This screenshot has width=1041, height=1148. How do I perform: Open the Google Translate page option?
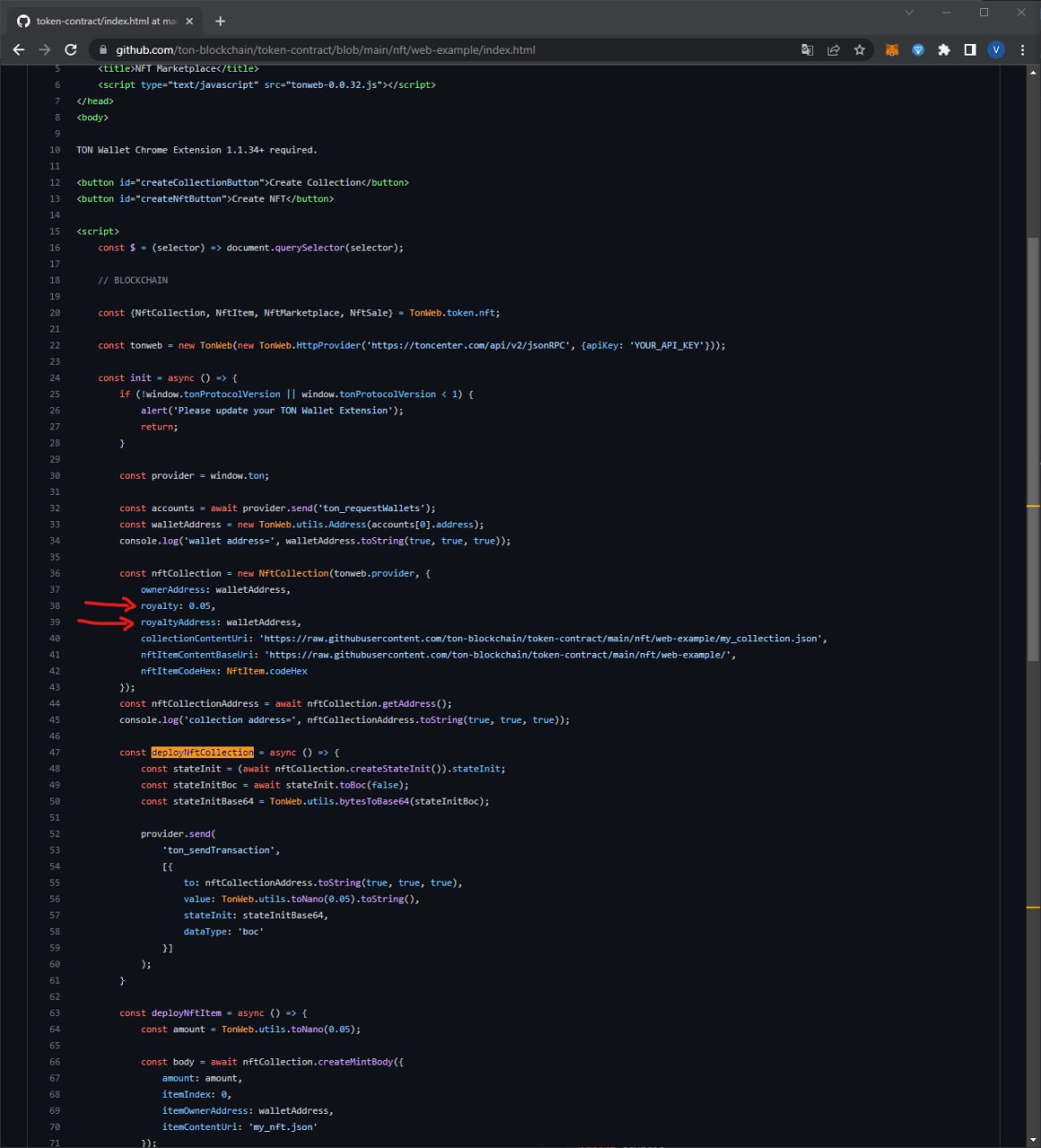point(807,50)
